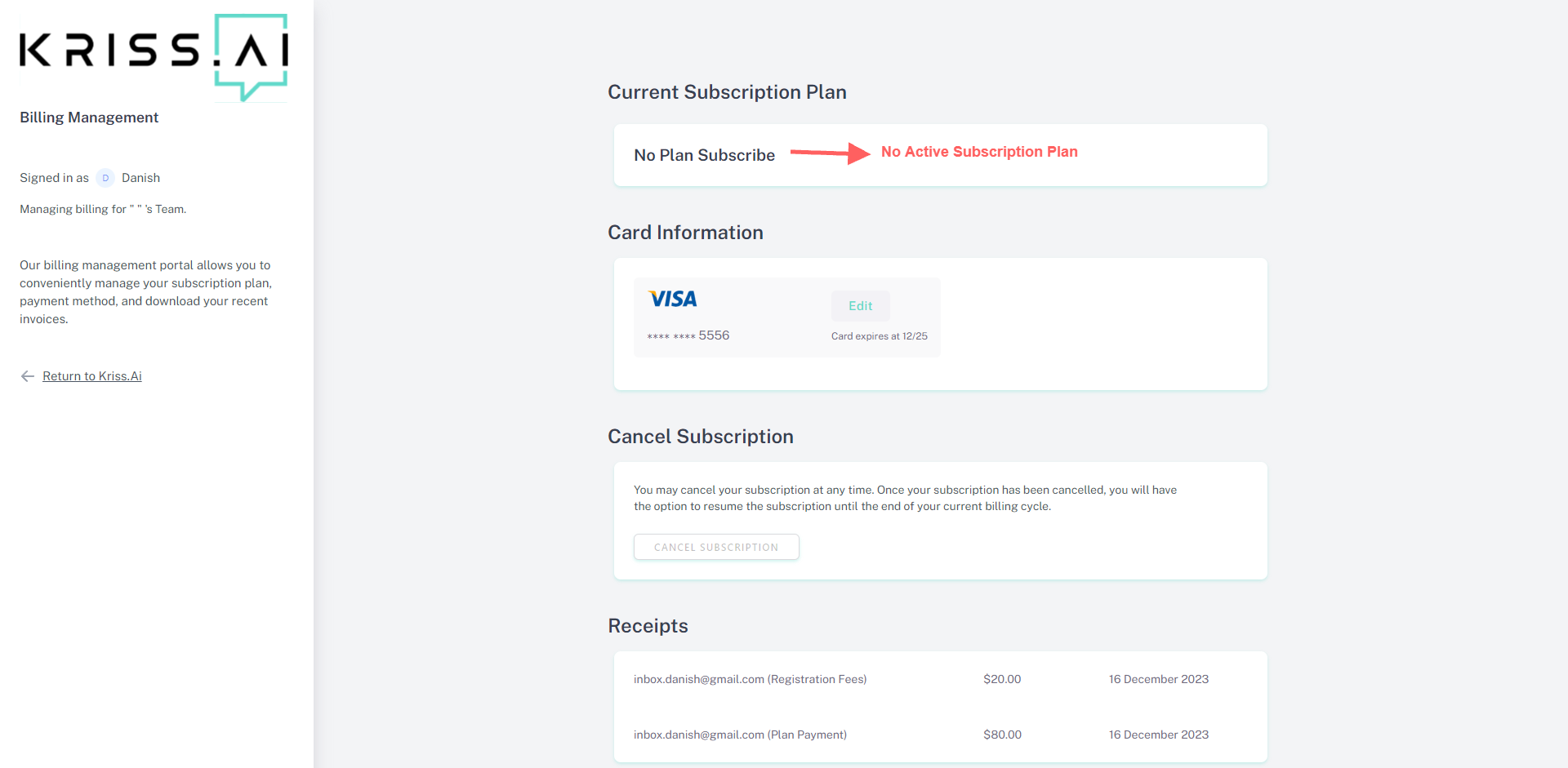The width and height of the screenshot is (1568, 768).
Task: Click the card expiry date 12/25
Action: (x=915, y=336)
